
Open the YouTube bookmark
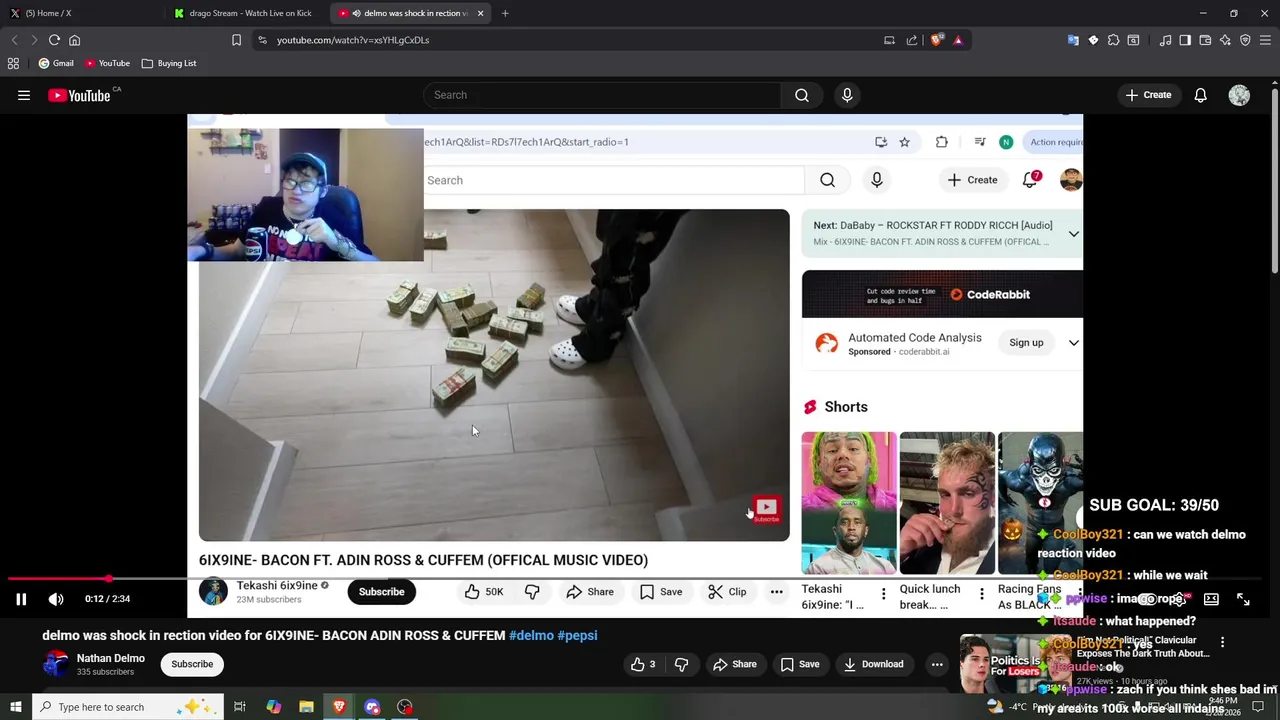click(x=107, y=63)
